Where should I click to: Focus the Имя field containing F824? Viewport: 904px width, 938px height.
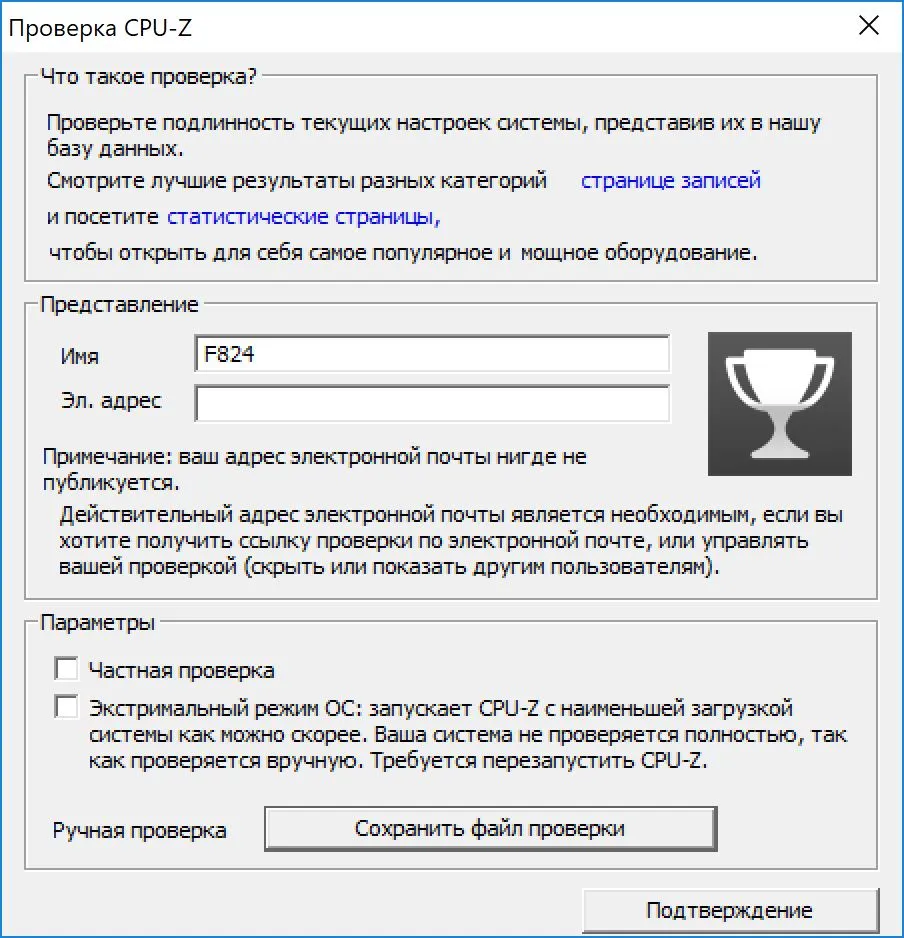[x=432, y=354]
